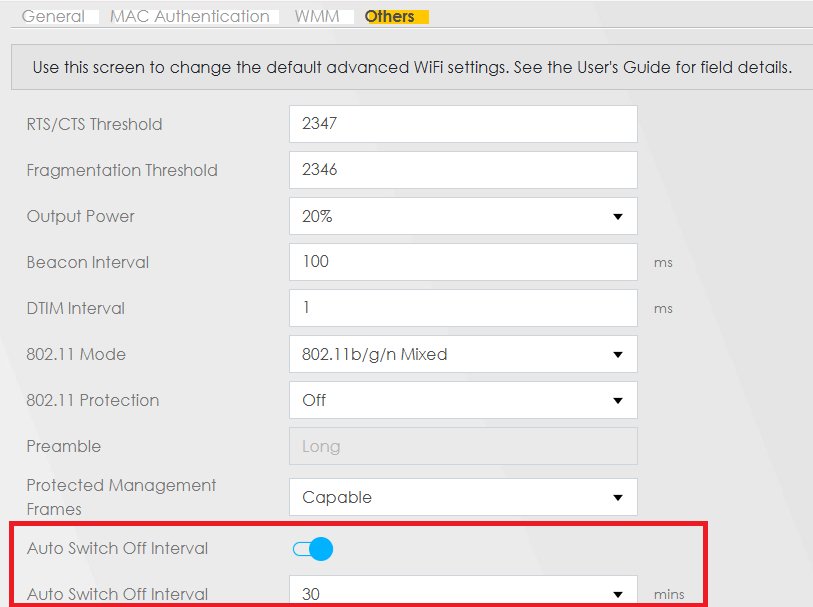Switch to the WMM tab
This screenshot has width=813, height=607.
coord(316,17)
